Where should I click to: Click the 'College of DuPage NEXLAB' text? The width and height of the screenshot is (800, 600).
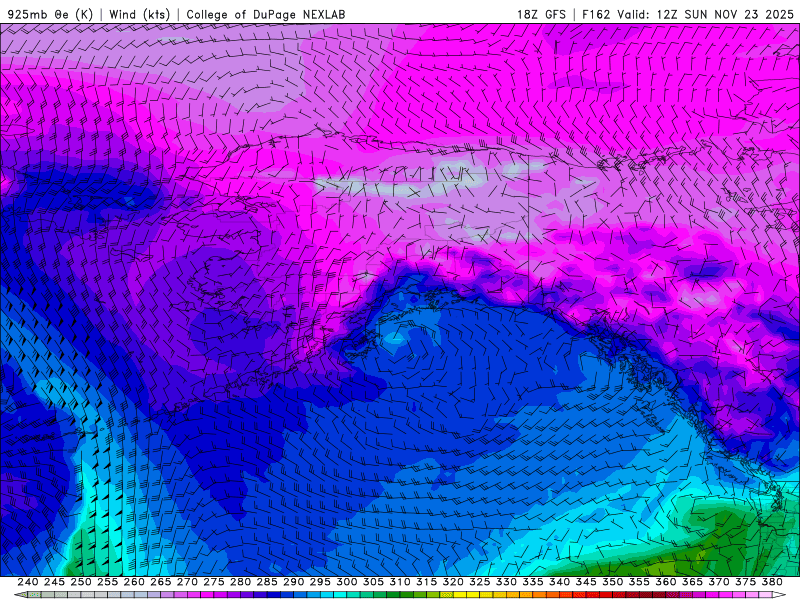[266, 14]
